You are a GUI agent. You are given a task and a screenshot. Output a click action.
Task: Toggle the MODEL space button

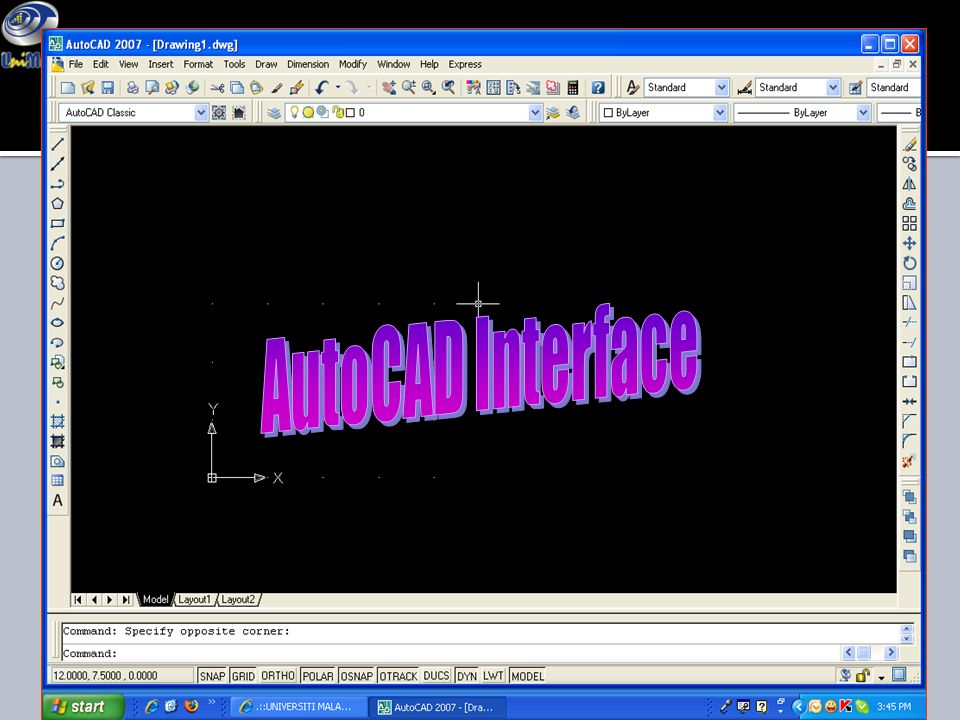coord(527,676)
